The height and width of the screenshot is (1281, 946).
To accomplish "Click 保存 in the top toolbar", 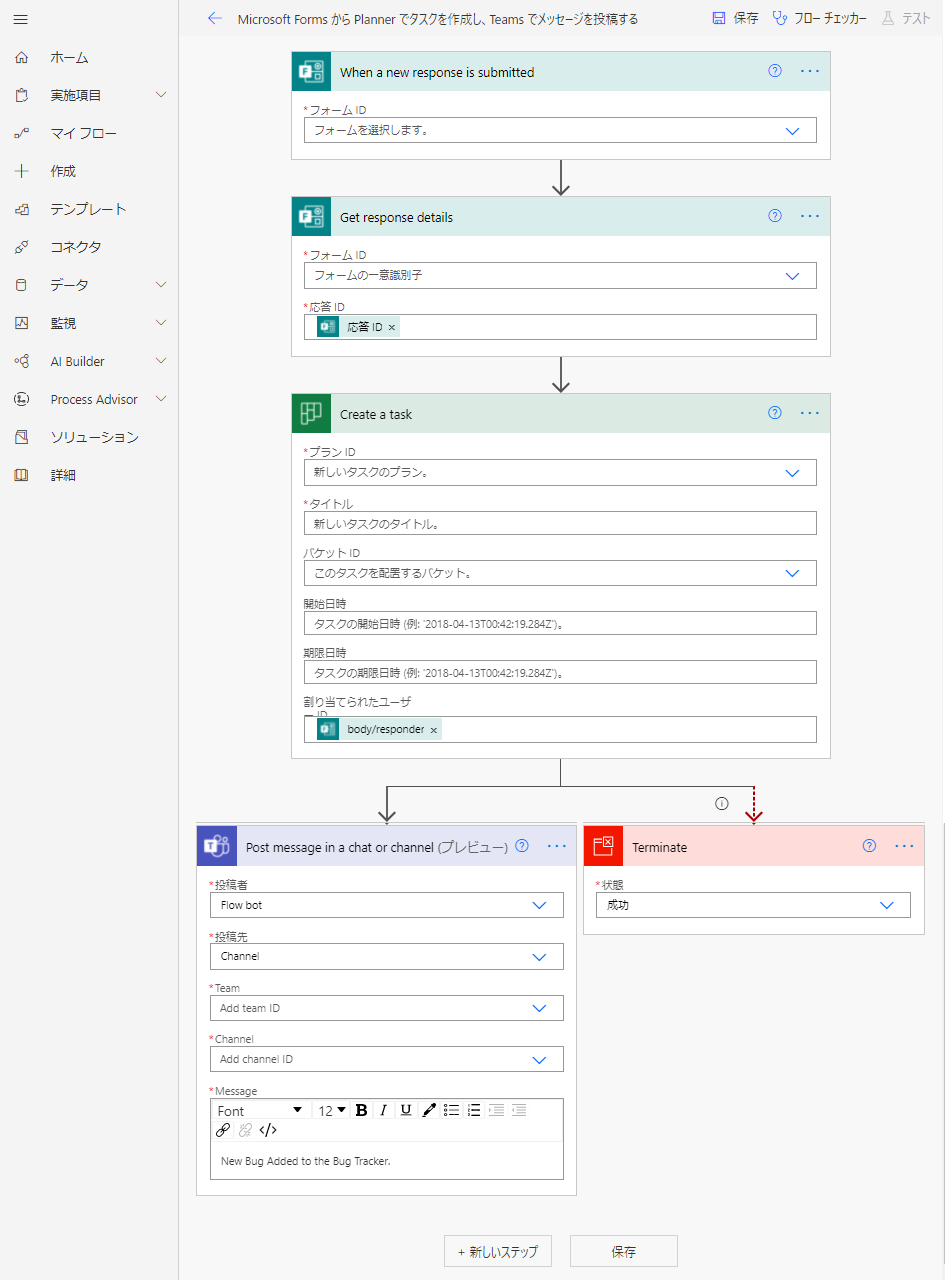I will (x=735, y=18).
